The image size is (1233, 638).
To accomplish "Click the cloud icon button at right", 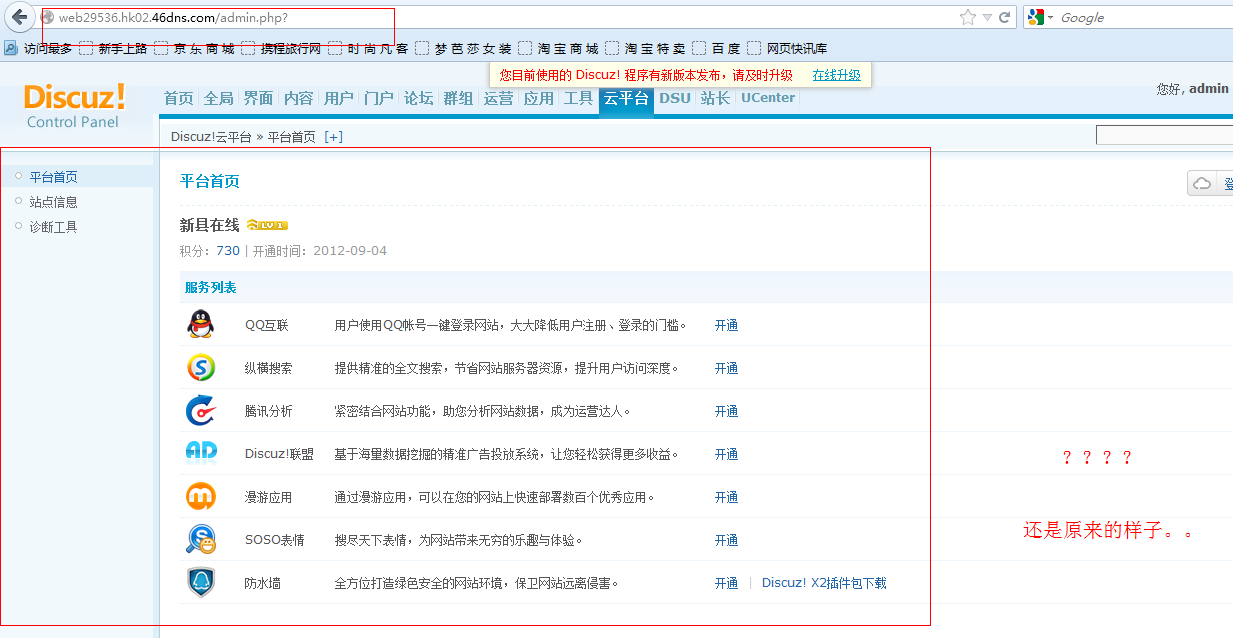I will 1202,184.
